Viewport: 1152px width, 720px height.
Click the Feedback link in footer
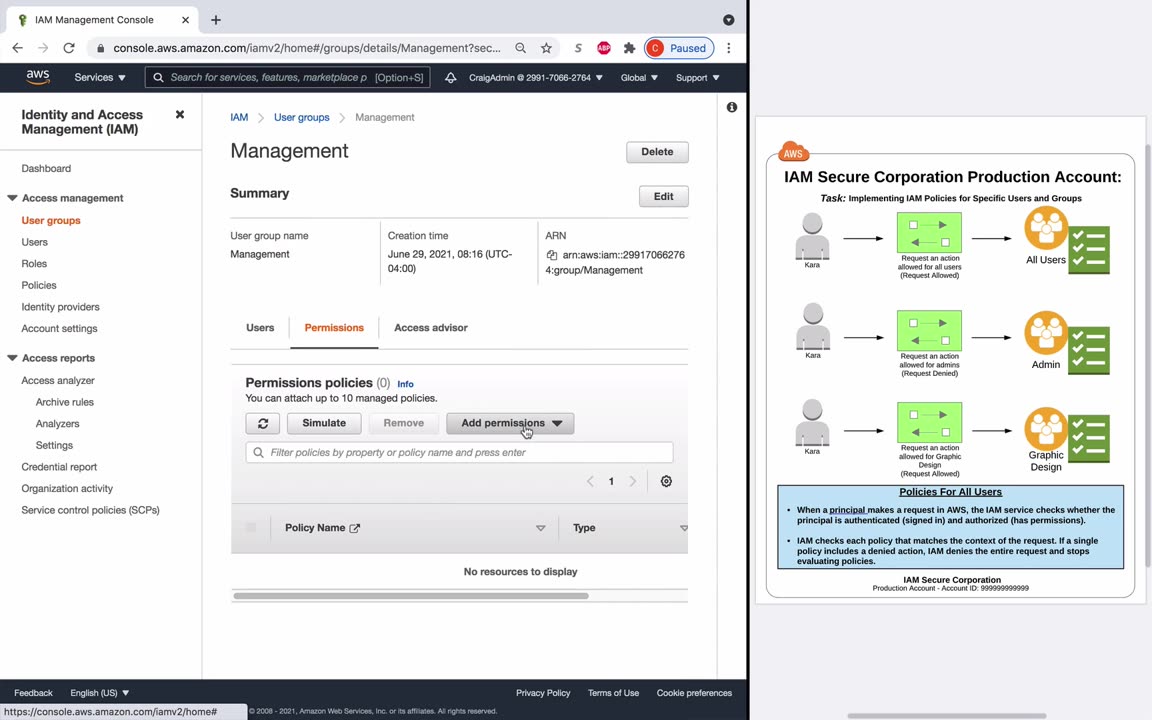click(33, 693)
